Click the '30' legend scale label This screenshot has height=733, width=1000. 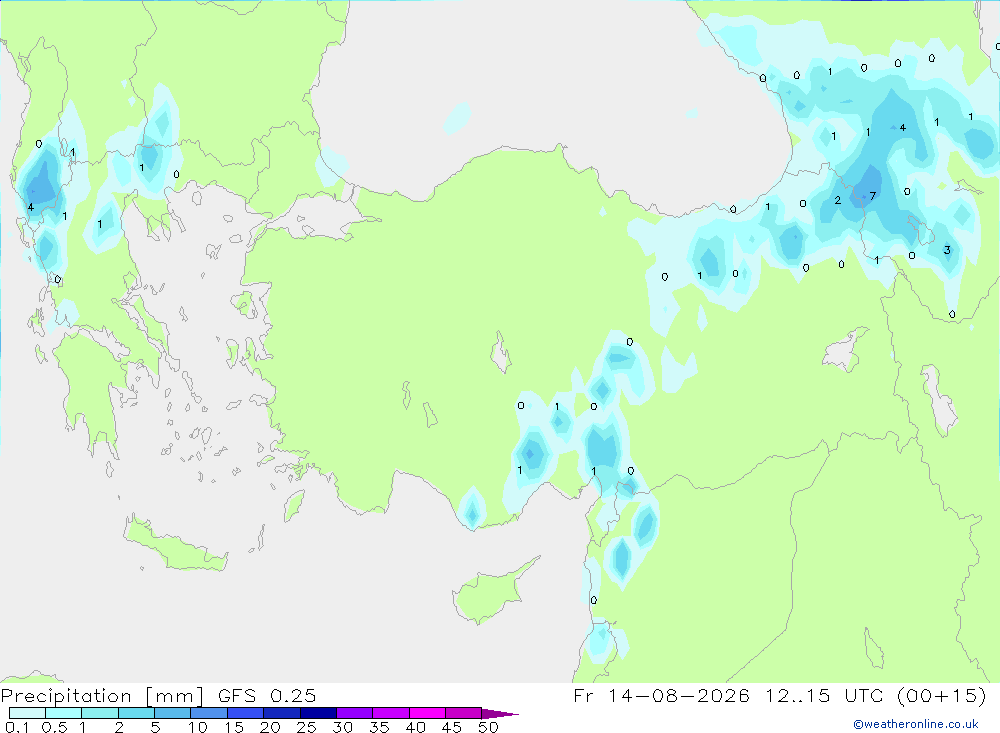[343, 727]
